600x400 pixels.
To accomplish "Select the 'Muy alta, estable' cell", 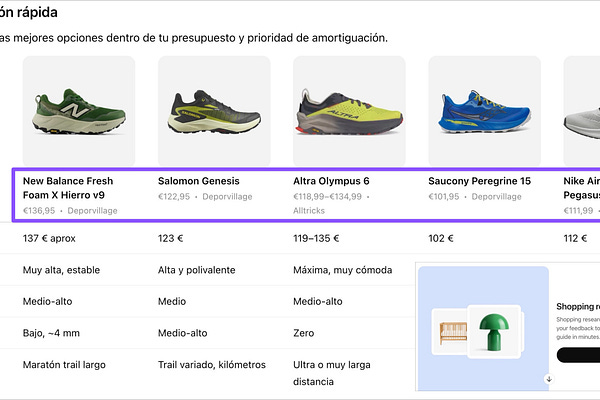I will pos(61,270).
